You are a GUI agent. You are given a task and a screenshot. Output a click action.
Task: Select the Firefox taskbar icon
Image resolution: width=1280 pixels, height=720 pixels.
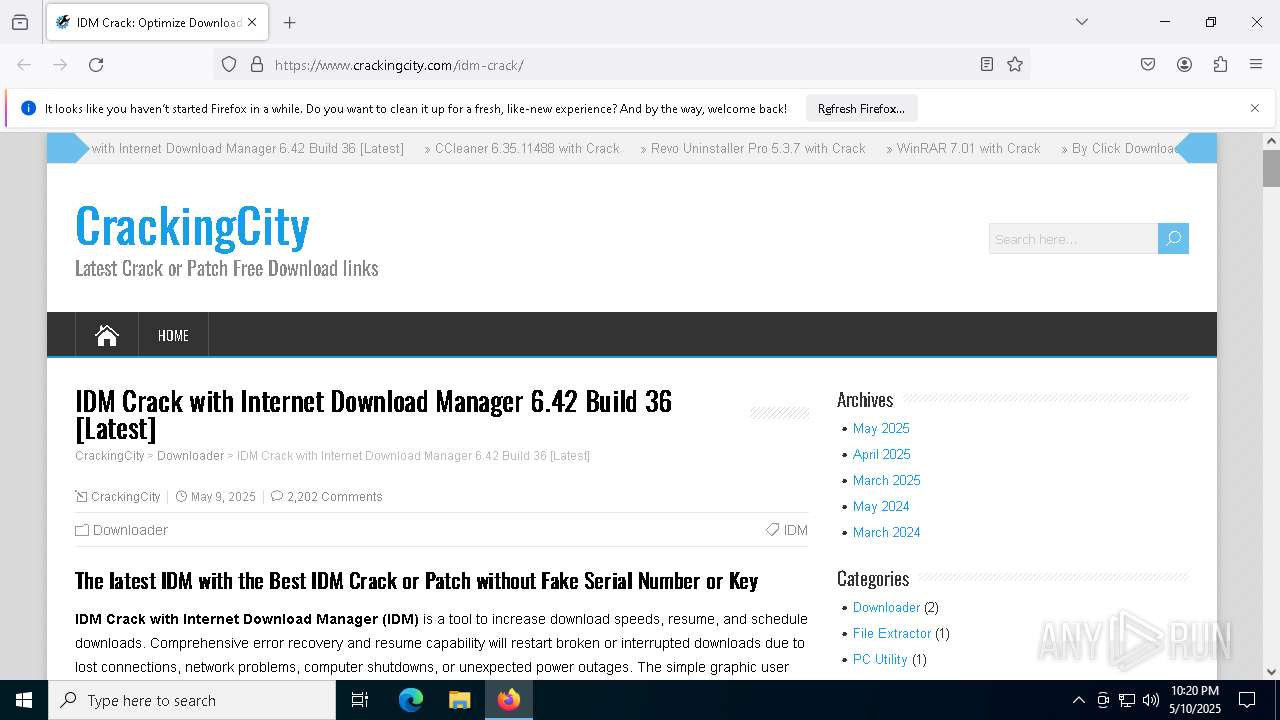(509, 700)
